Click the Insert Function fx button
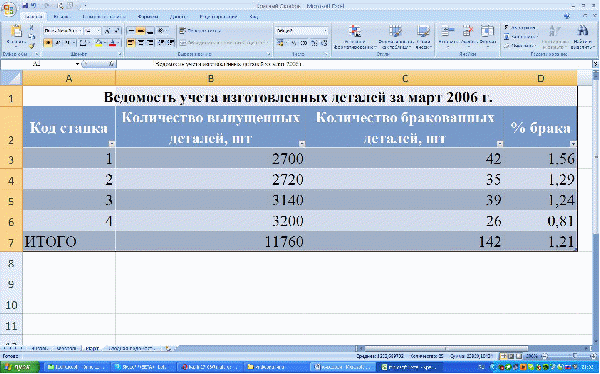 point(111,64)
